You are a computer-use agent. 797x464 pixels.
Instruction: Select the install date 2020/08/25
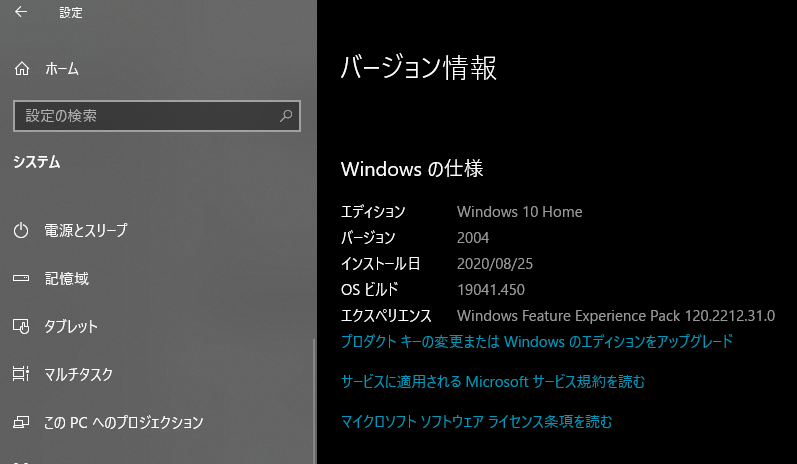(x=495, y=263)
